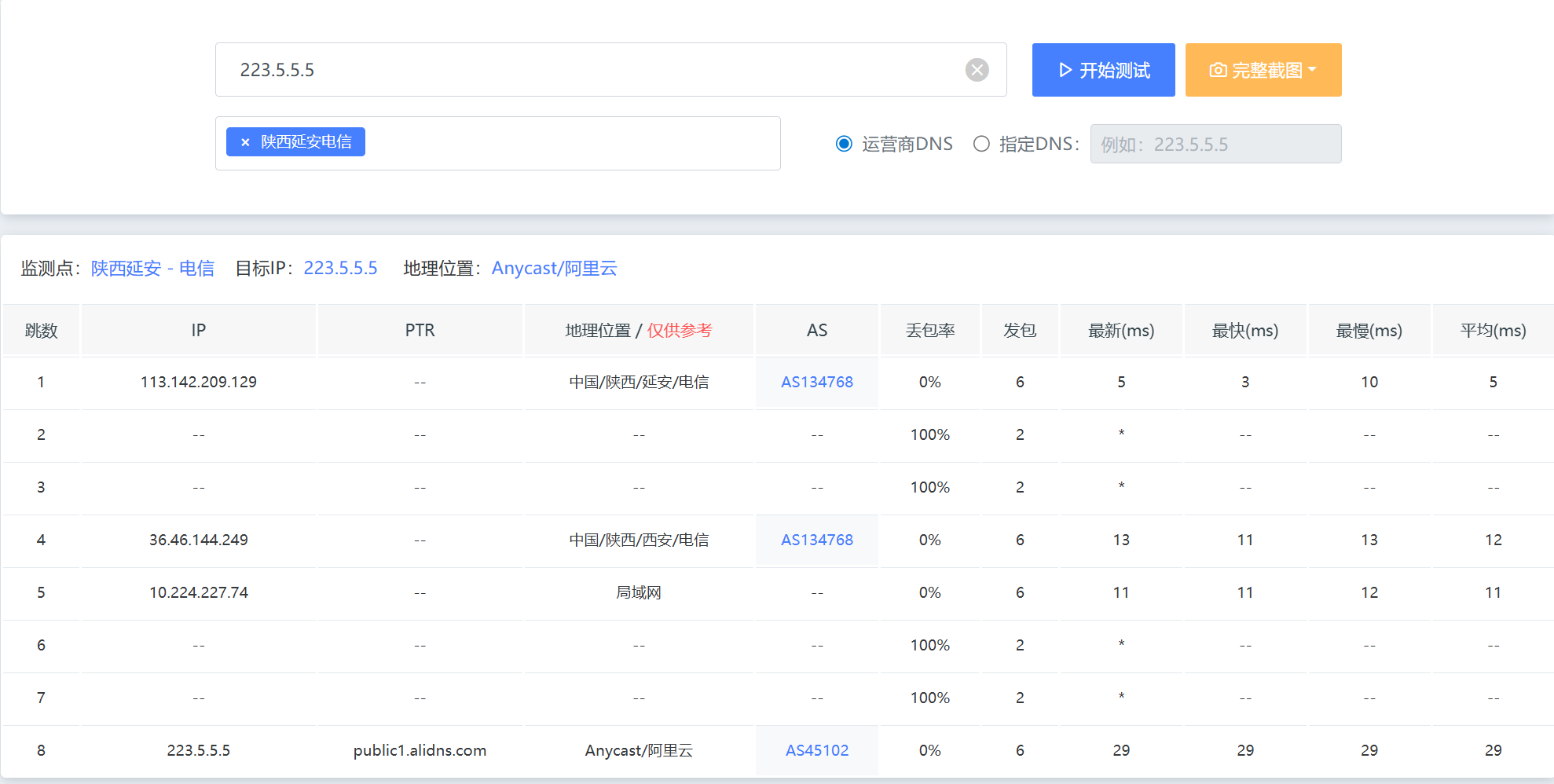Open the Anycast/阿里云 geolocation link
Viewport: 1554px width, 784px height.
click(555, 268)
